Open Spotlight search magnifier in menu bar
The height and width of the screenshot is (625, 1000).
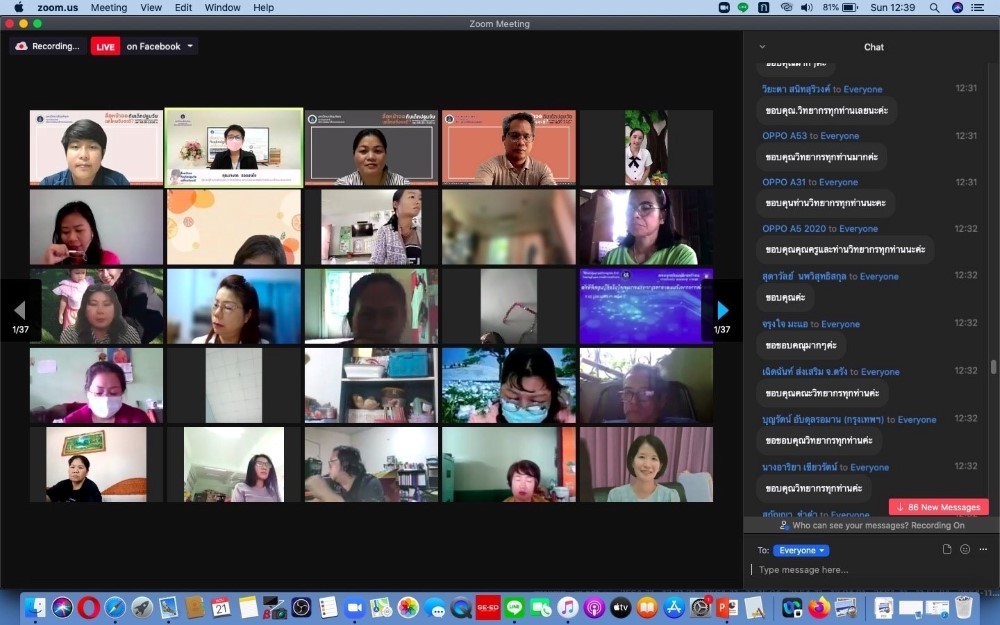(x=933, y=7)
